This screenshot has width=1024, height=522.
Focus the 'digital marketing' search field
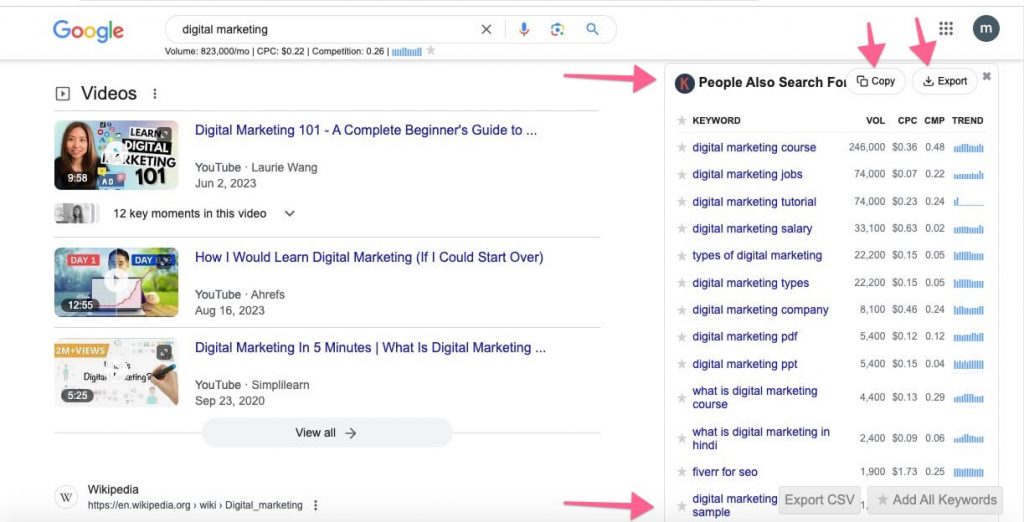(327, 29)
